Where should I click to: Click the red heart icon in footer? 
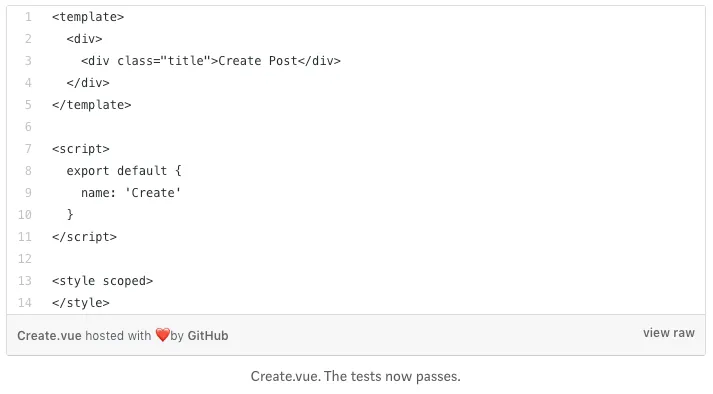click(162, 335)
